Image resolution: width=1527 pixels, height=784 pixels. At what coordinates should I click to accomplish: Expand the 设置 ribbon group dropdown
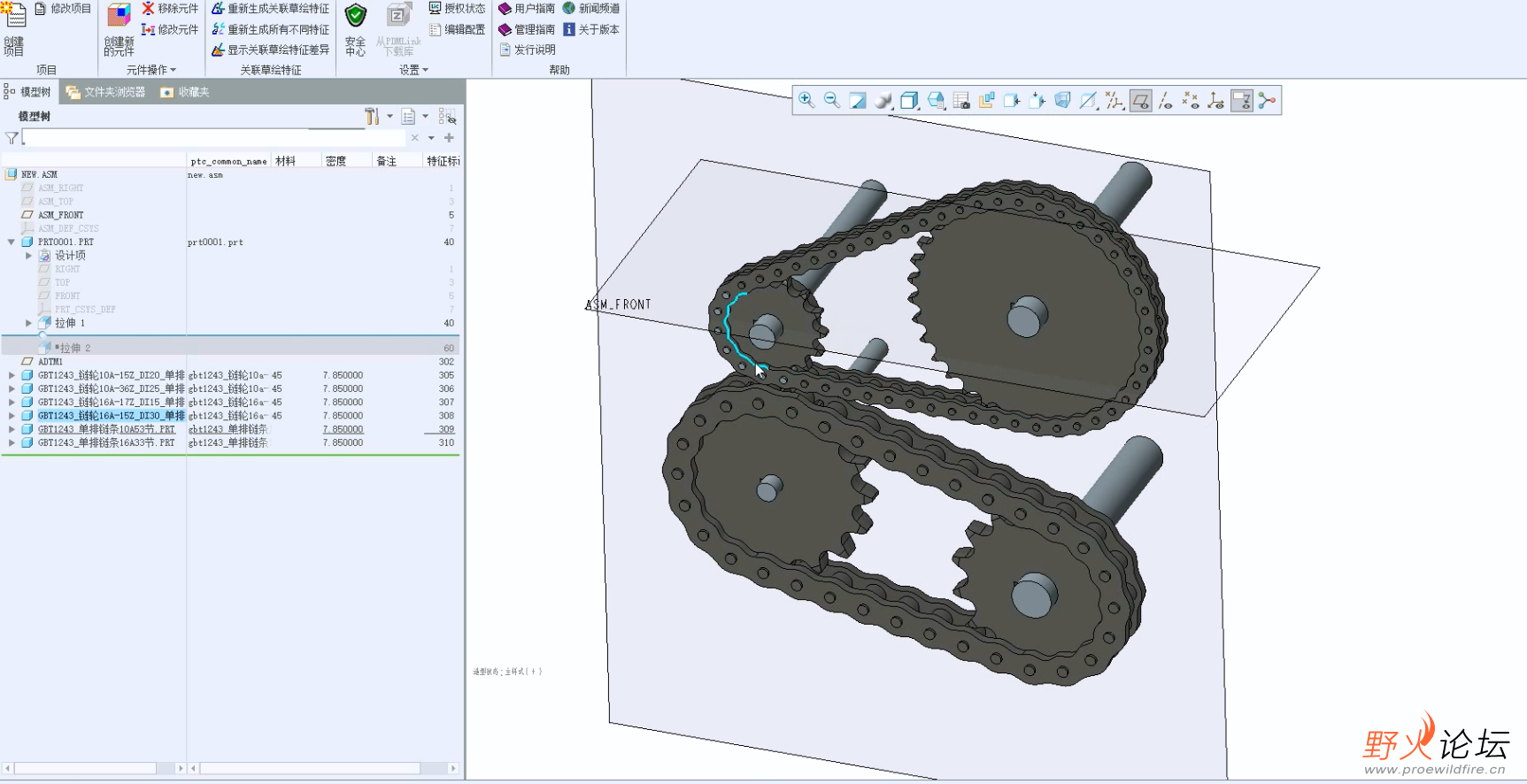pyautogui.click(x=413, y=70)
